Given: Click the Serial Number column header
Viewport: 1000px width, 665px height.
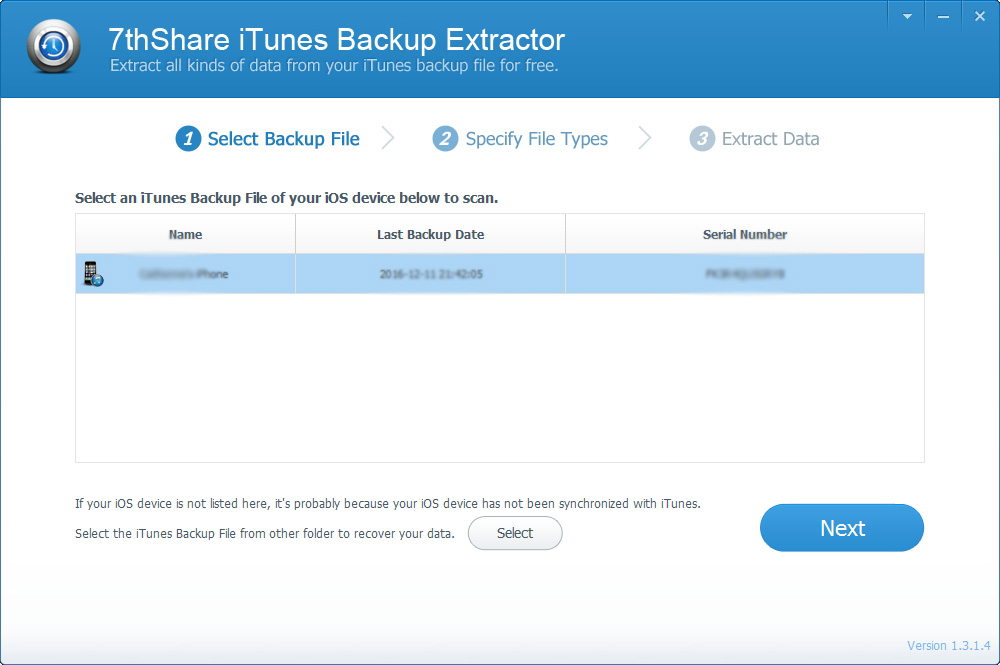Looking at the screenshot, I should (x=745, y=234).
